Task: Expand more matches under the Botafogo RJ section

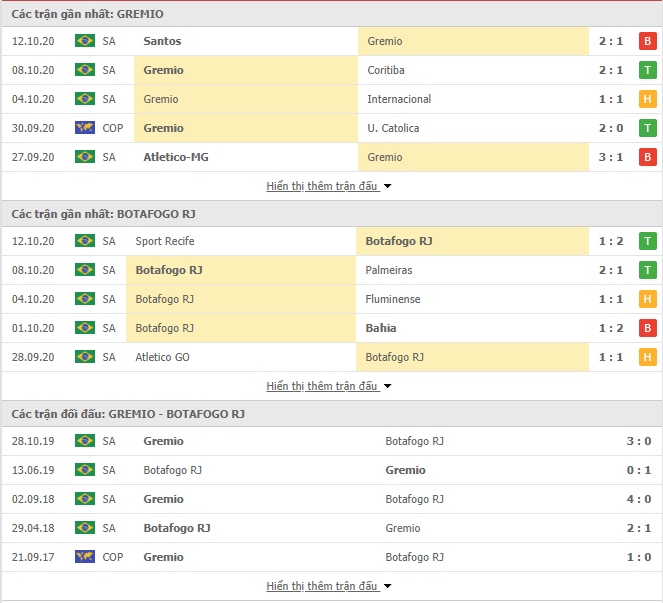Action: (x=329, y=386)
